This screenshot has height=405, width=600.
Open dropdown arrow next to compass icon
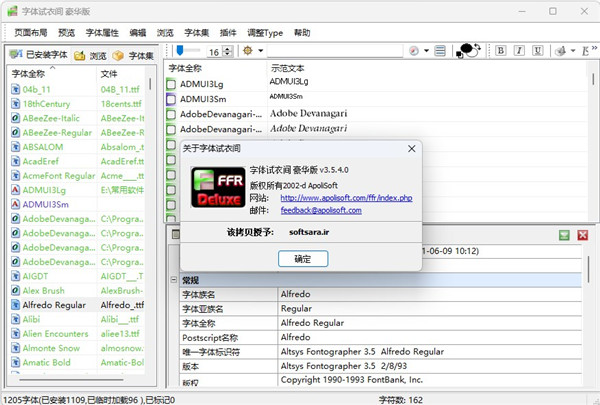tap(426, 51)
